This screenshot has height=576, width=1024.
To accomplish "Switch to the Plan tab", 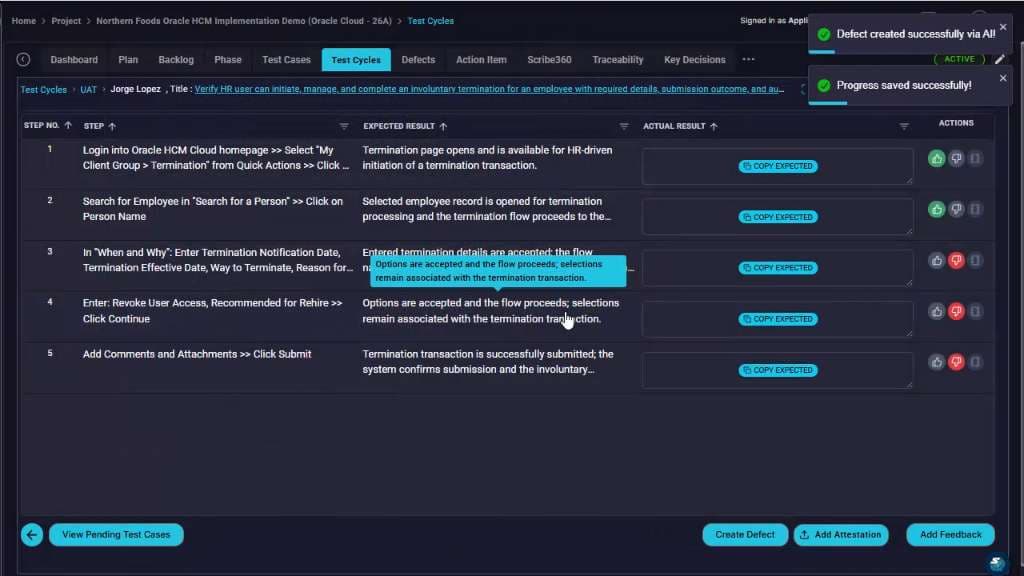I will click(x=128, y=59).
